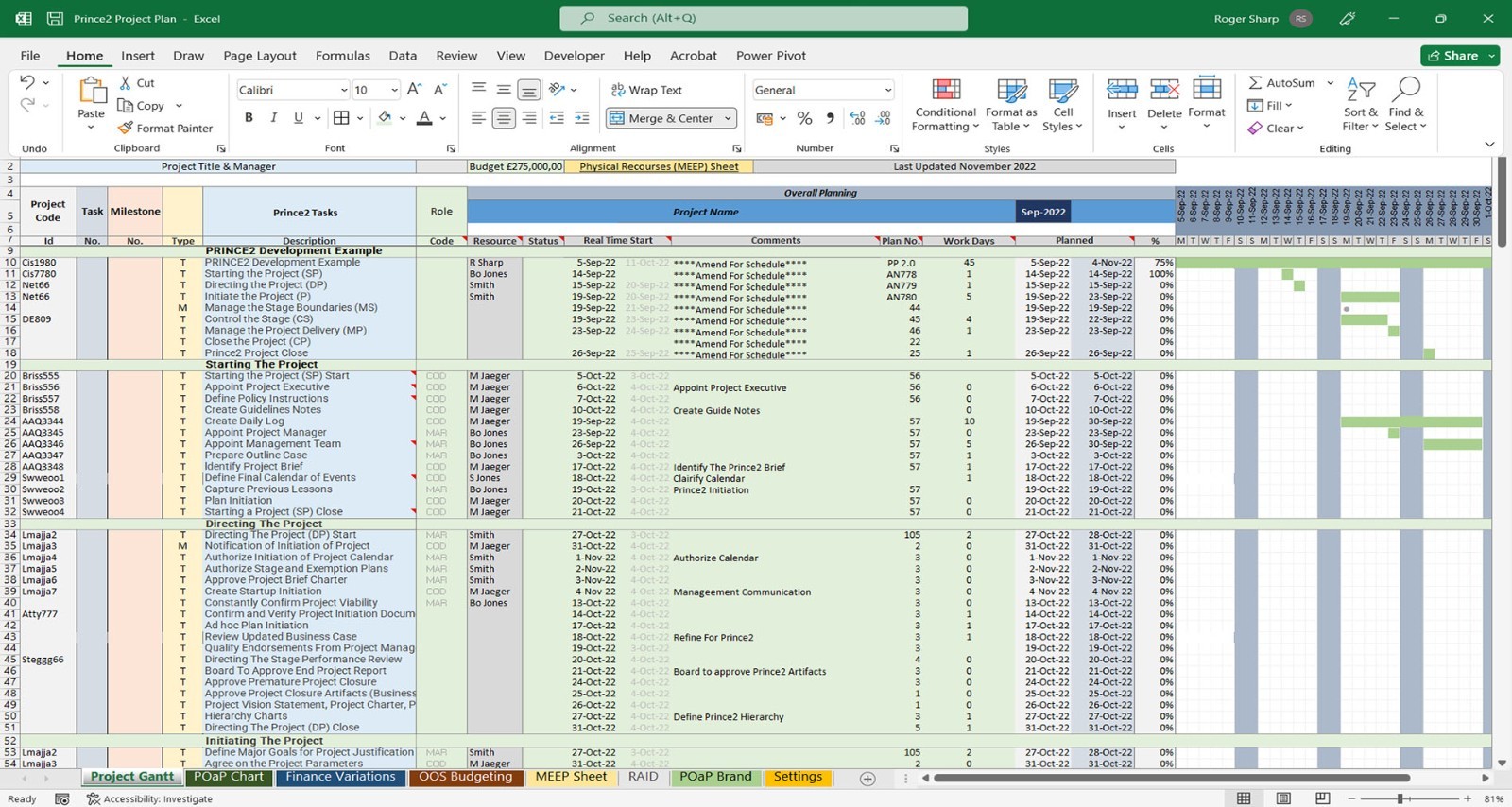
Task: Switch to Normal view in status bar
Action: [1244, 798]
